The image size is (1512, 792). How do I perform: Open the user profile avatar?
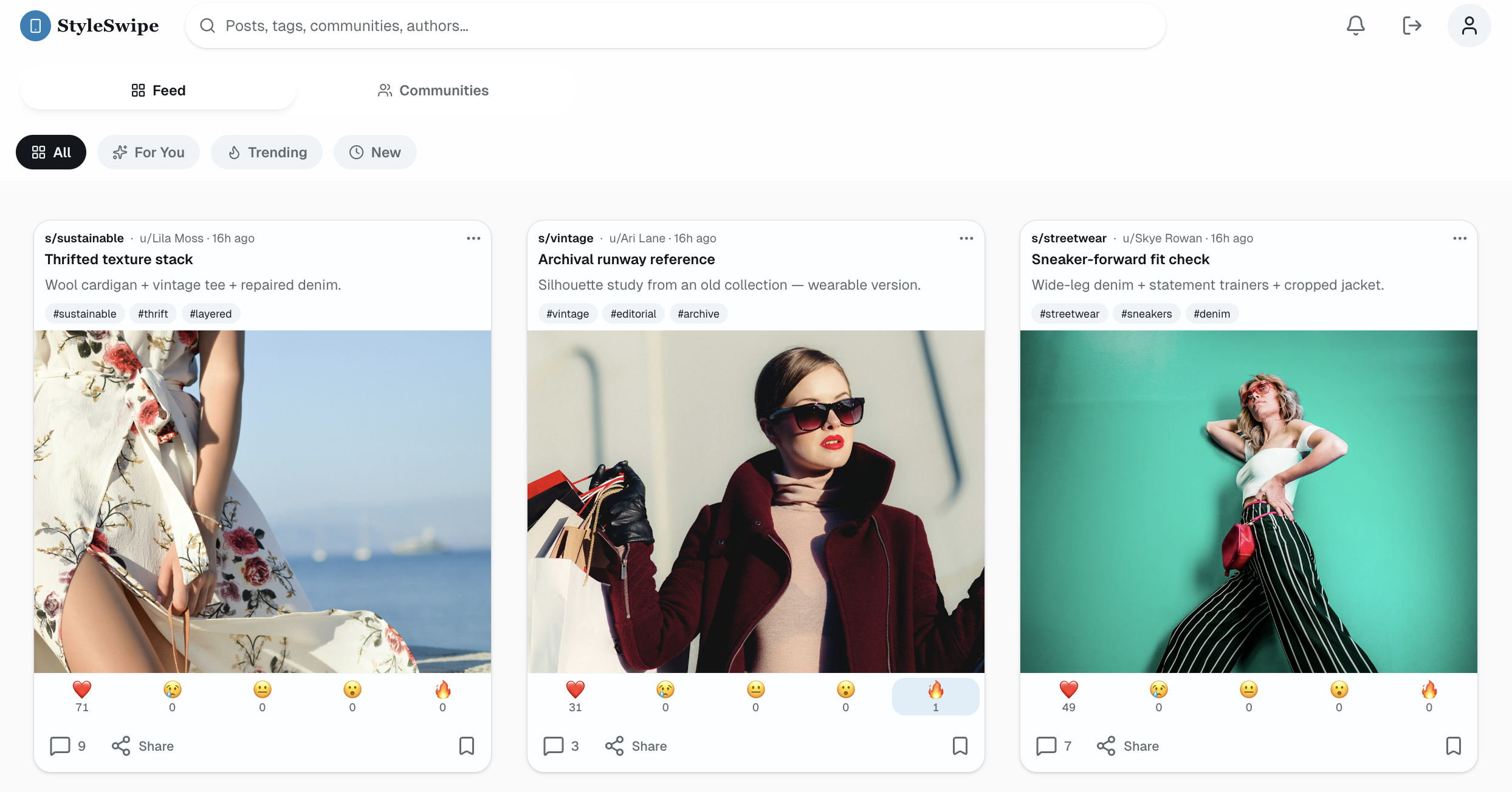click(x=1469, y=26)
